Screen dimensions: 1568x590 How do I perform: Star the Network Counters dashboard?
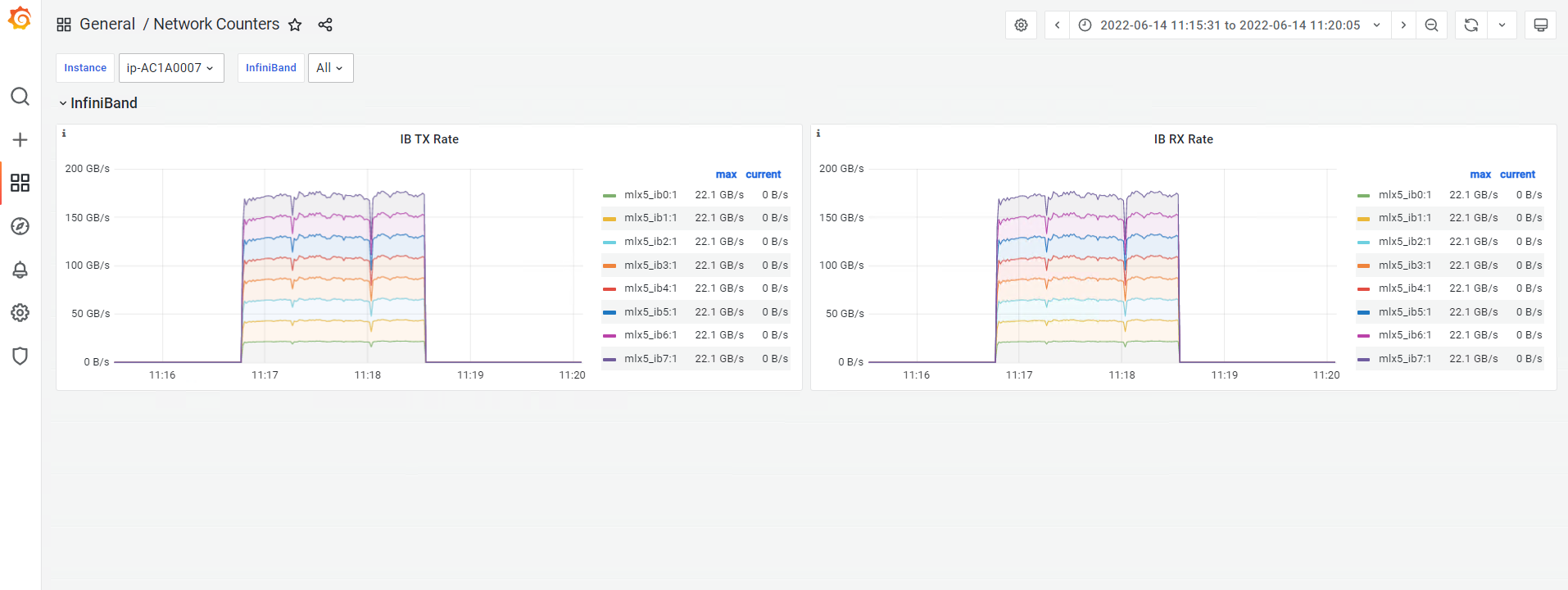(x=295, y=25)
